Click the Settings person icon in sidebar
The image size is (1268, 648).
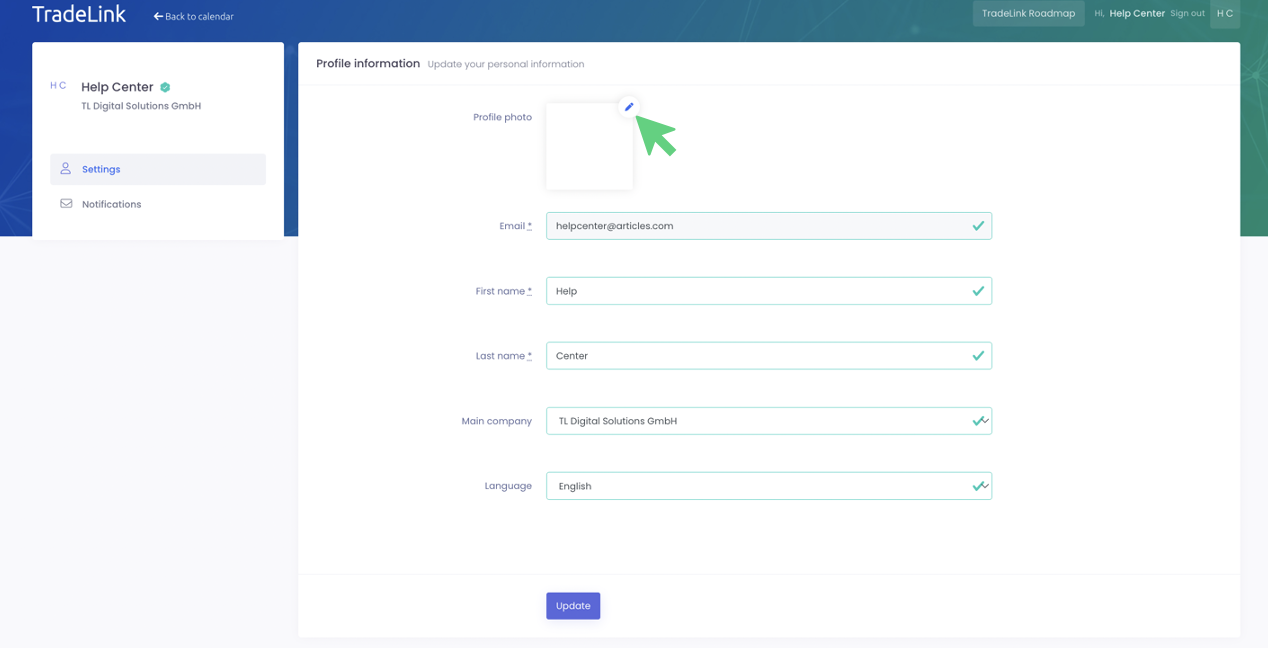point(66,169)
